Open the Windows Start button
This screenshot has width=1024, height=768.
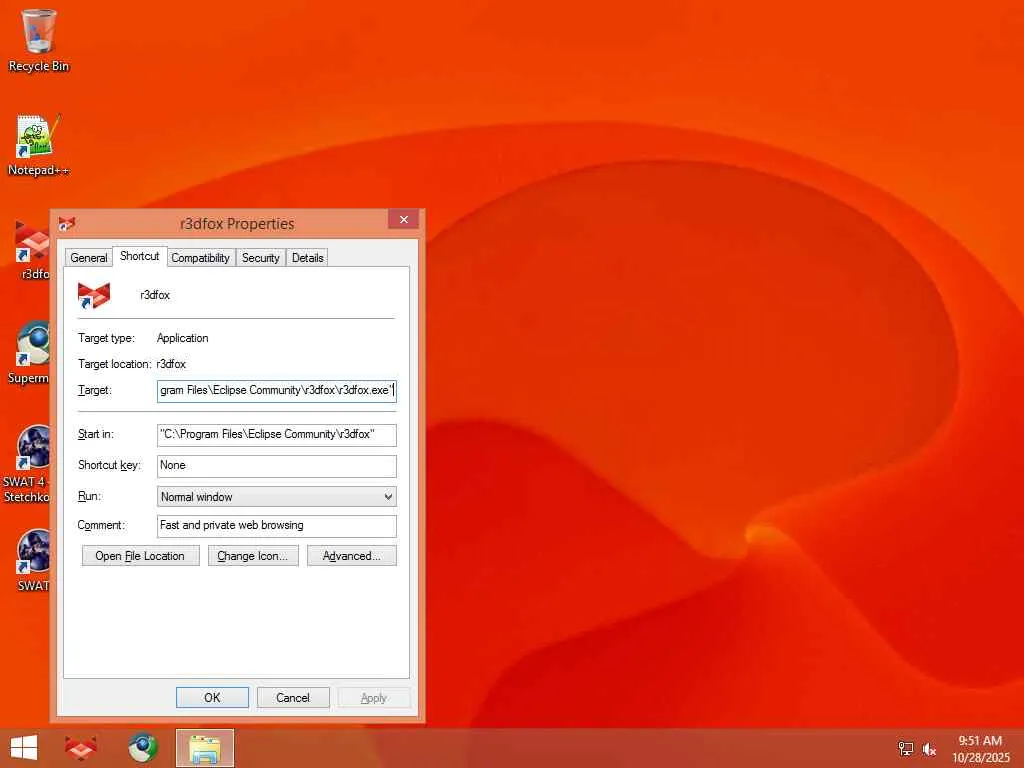click(x=24, y=748)
